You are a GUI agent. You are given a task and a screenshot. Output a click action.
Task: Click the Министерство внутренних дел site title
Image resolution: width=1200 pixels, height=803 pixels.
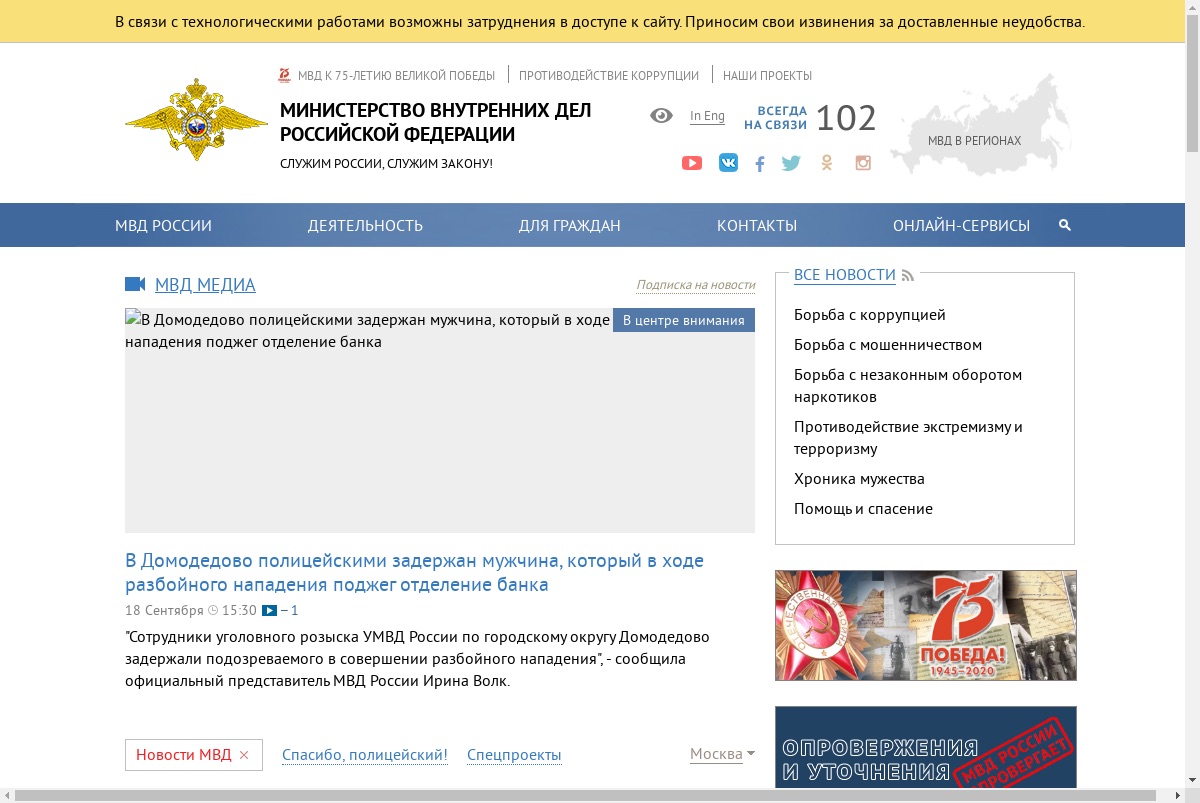(435, 122)
